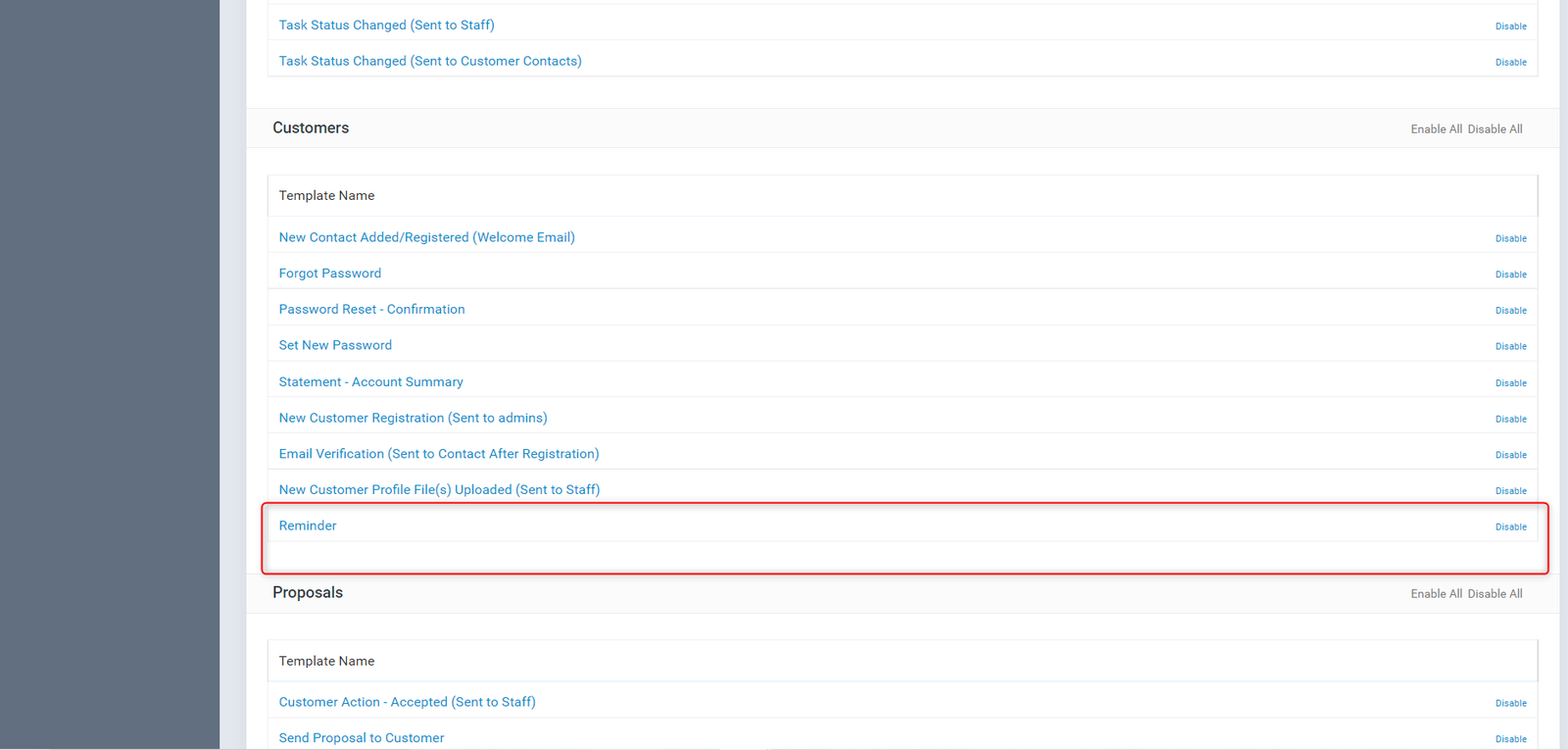Open Task Status Changed (Sent to Staff) template
Screen dimensions: 1568x750
pyautogui.click(x=386, y=25)
